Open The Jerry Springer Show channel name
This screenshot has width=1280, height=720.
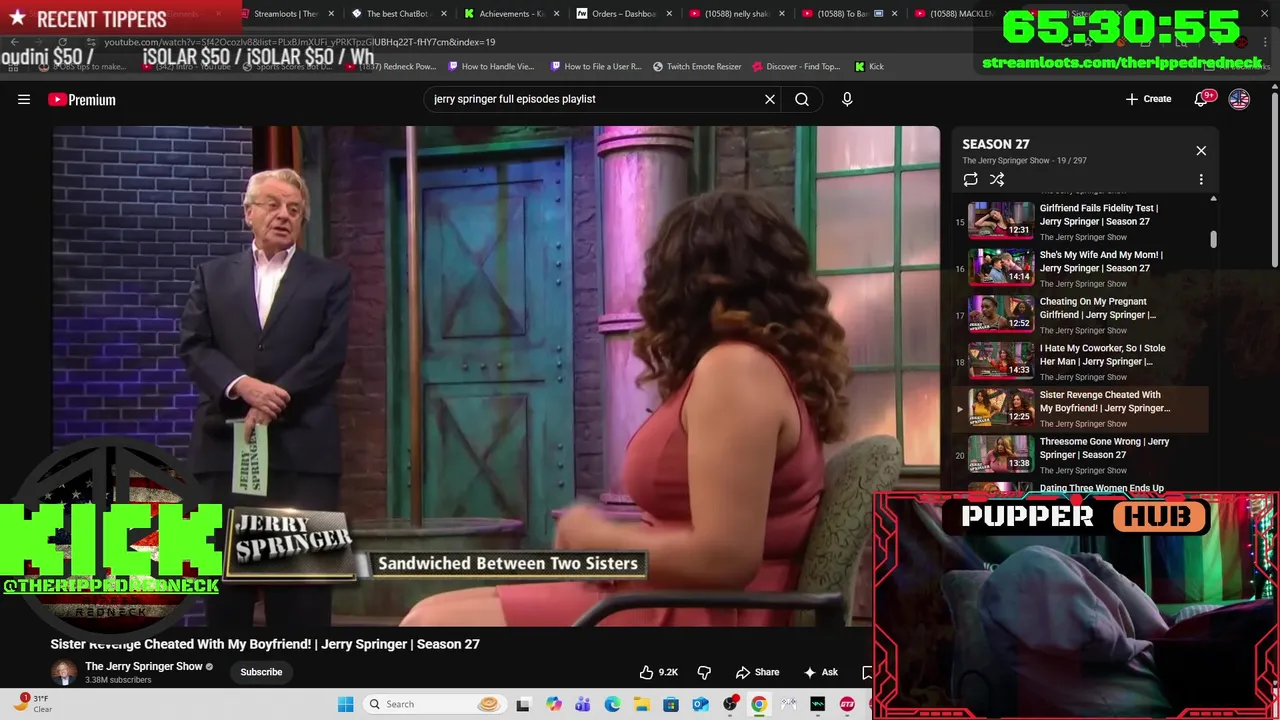[x=144, y=666]
